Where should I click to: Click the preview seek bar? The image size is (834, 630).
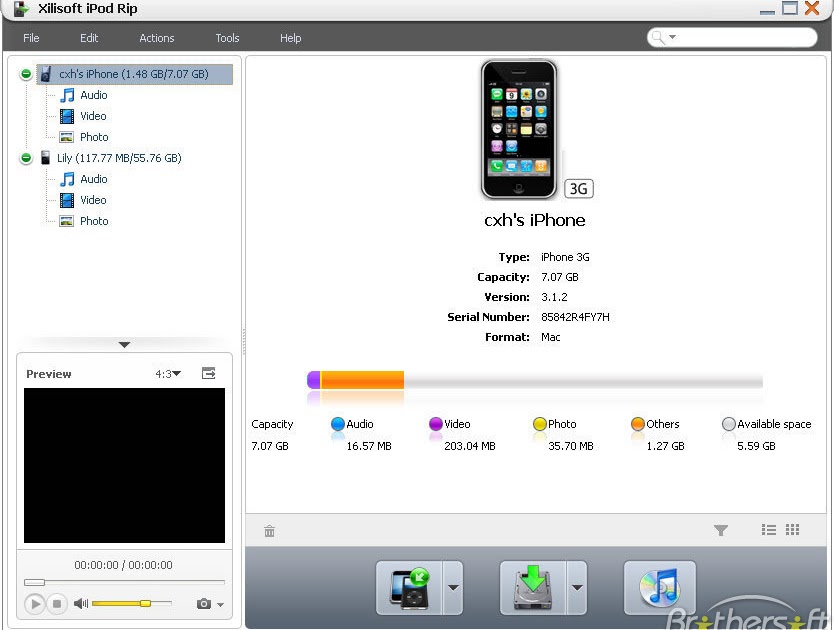tap(124, 582)
